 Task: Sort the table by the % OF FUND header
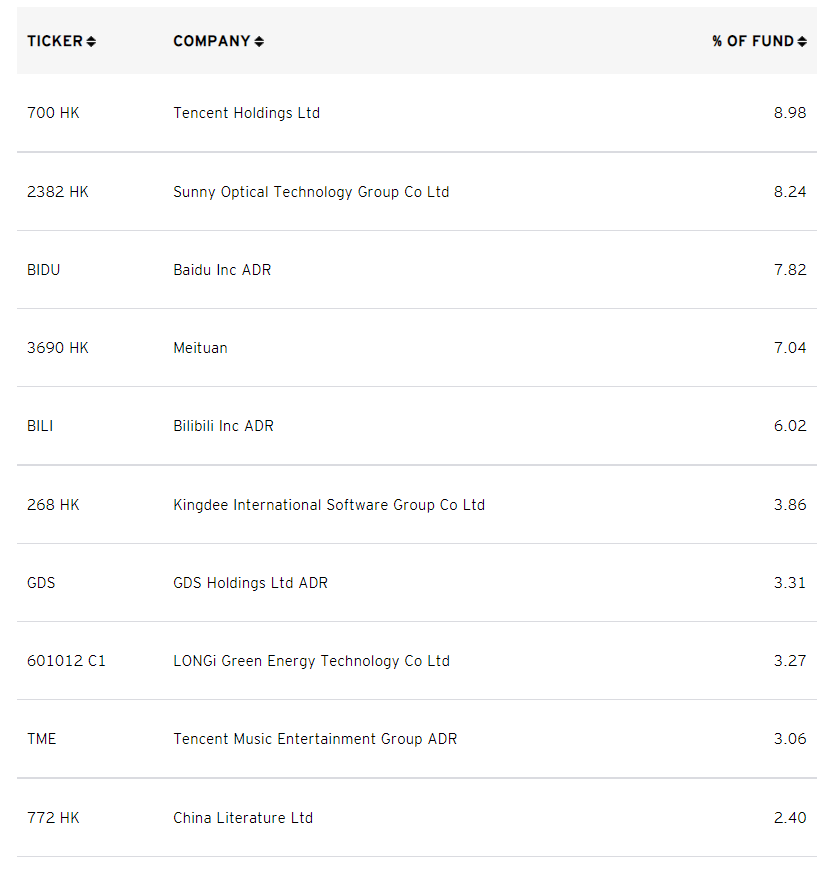[753, 42]
